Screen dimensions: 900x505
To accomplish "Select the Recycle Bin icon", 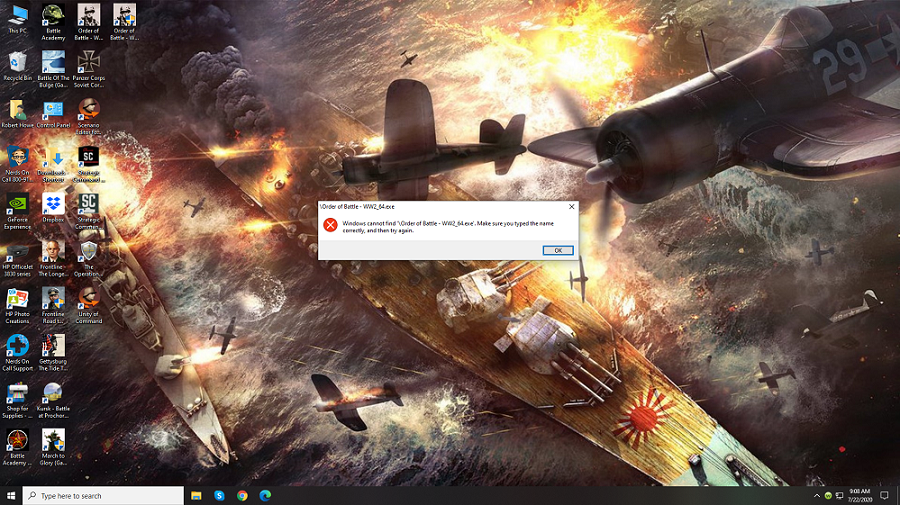I will [18, 66].
